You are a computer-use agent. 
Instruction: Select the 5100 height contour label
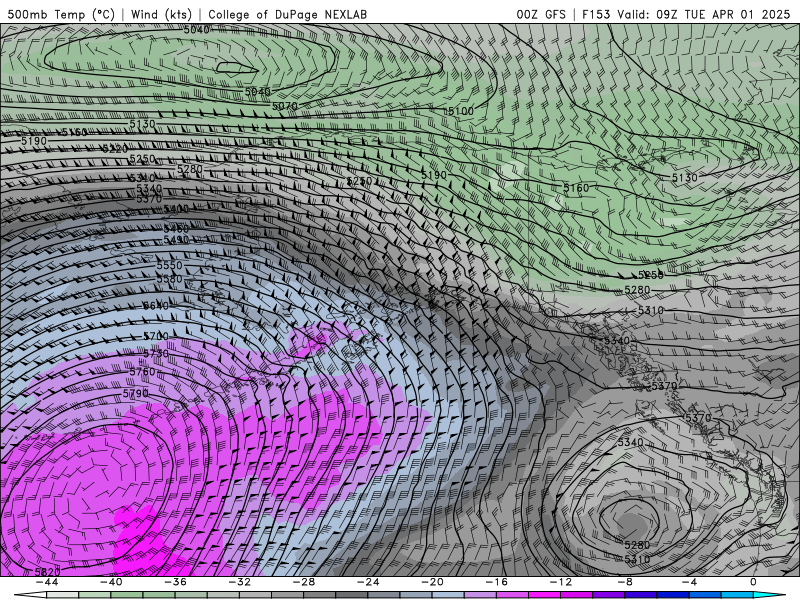click(x=461, y=111)
